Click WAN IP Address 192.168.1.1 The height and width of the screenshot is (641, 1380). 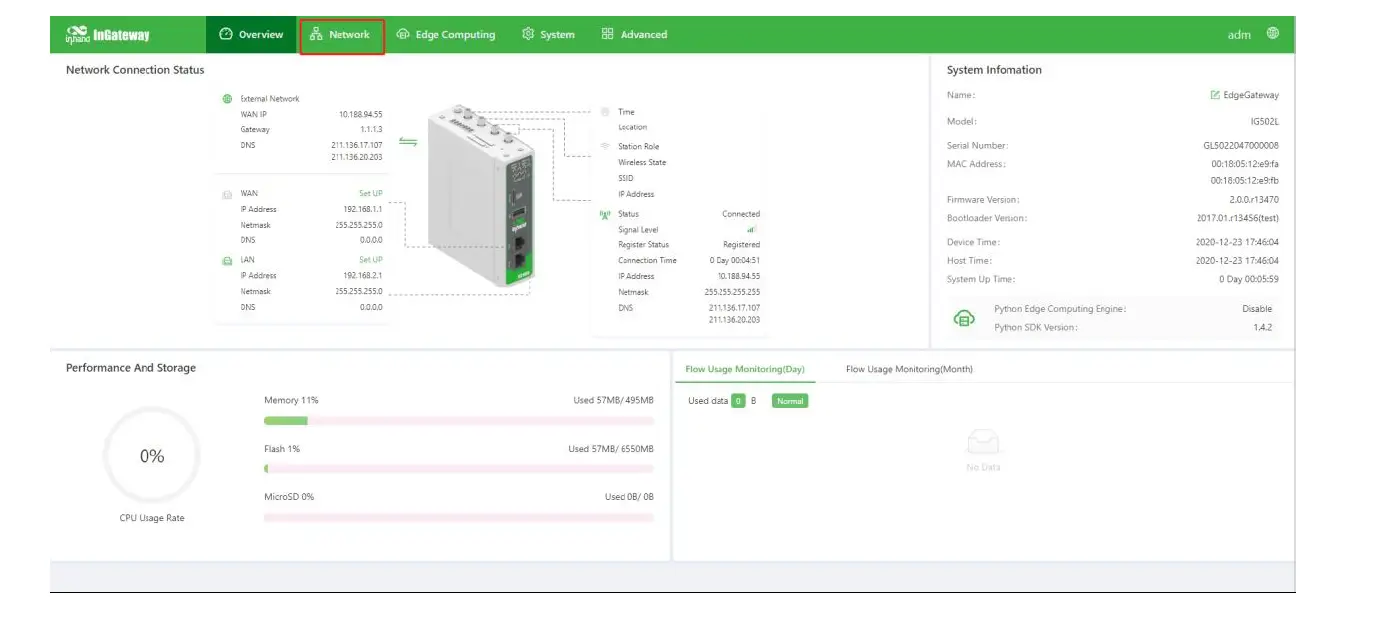(x=363, y=210)
